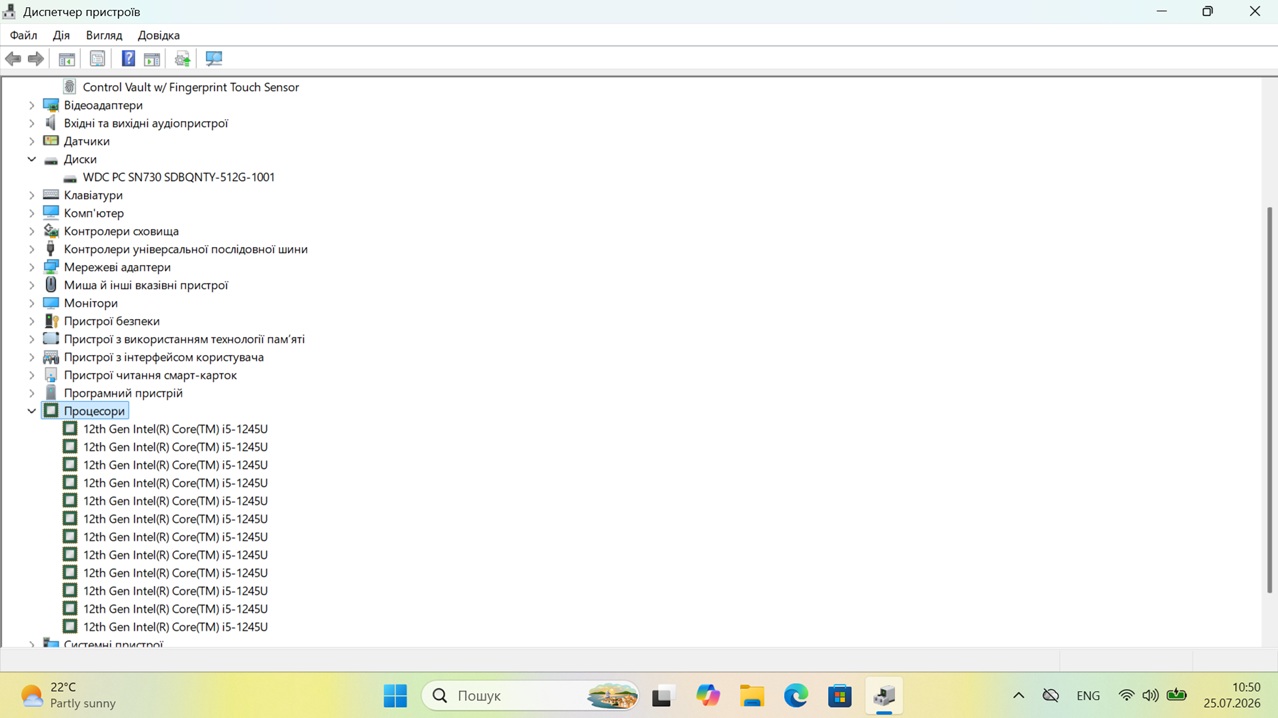Select the Комп'ютер label in the tree
Viewport: 1278px width, 718px height.
pos(94,213)
